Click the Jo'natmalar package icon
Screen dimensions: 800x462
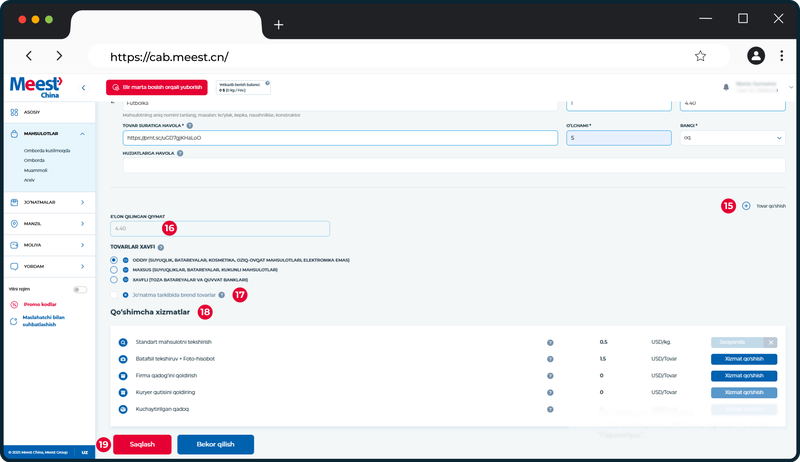pyautogui.click(x=14, y=202)
